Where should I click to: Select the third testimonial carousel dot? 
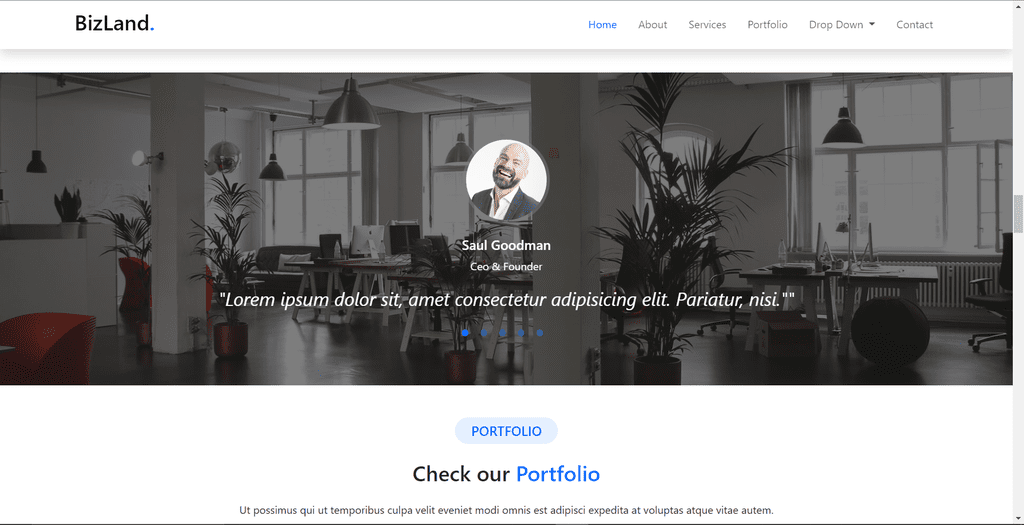(x=502, y=333)
